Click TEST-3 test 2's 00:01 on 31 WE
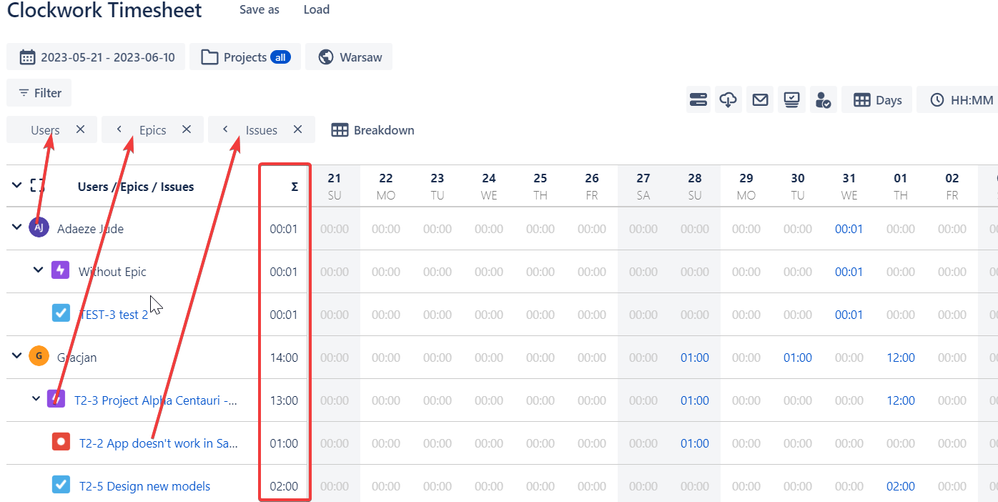The width and height of the screenshot is (998, 502). pos(849,315)
